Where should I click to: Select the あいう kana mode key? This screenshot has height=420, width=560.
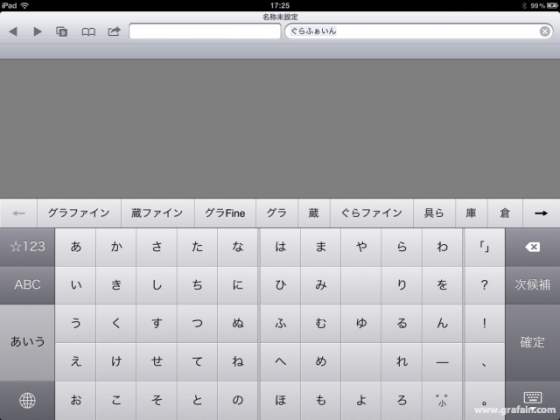tap(28, 342)
